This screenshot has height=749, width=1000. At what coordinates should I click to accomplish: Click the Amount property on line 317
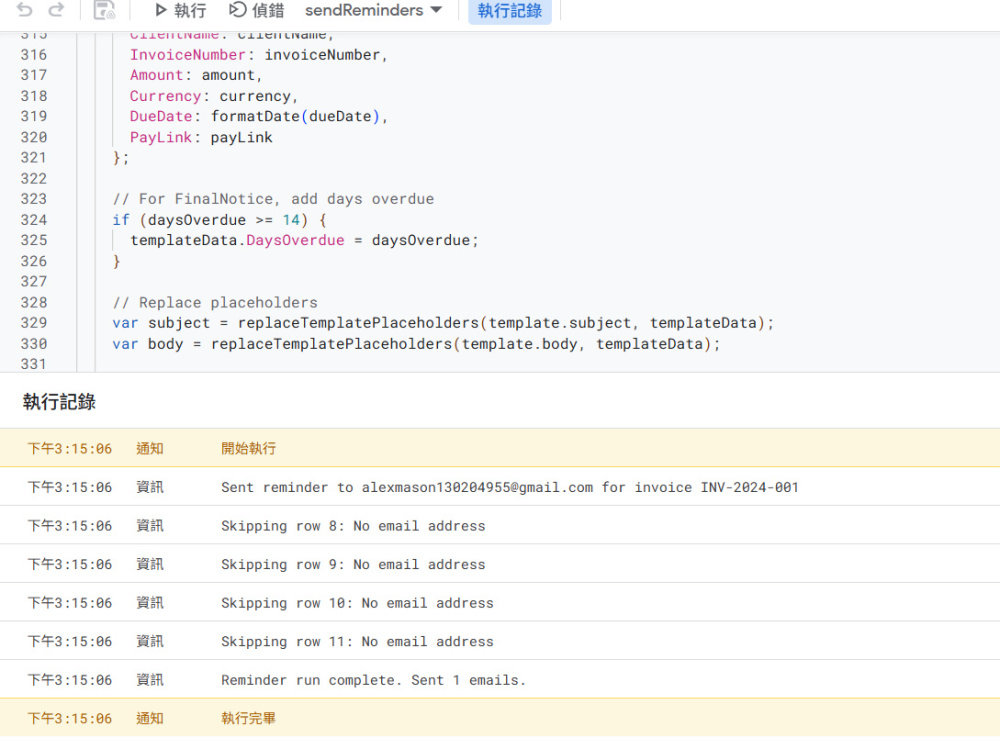pos(156,75)
